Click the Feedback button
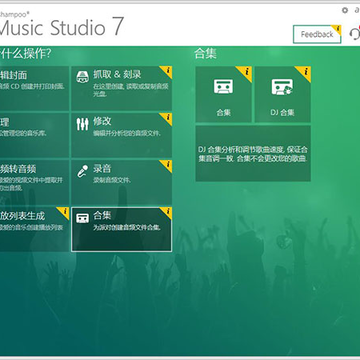The height and width of the screenshot is (360, 360). [x=317, y=34]
